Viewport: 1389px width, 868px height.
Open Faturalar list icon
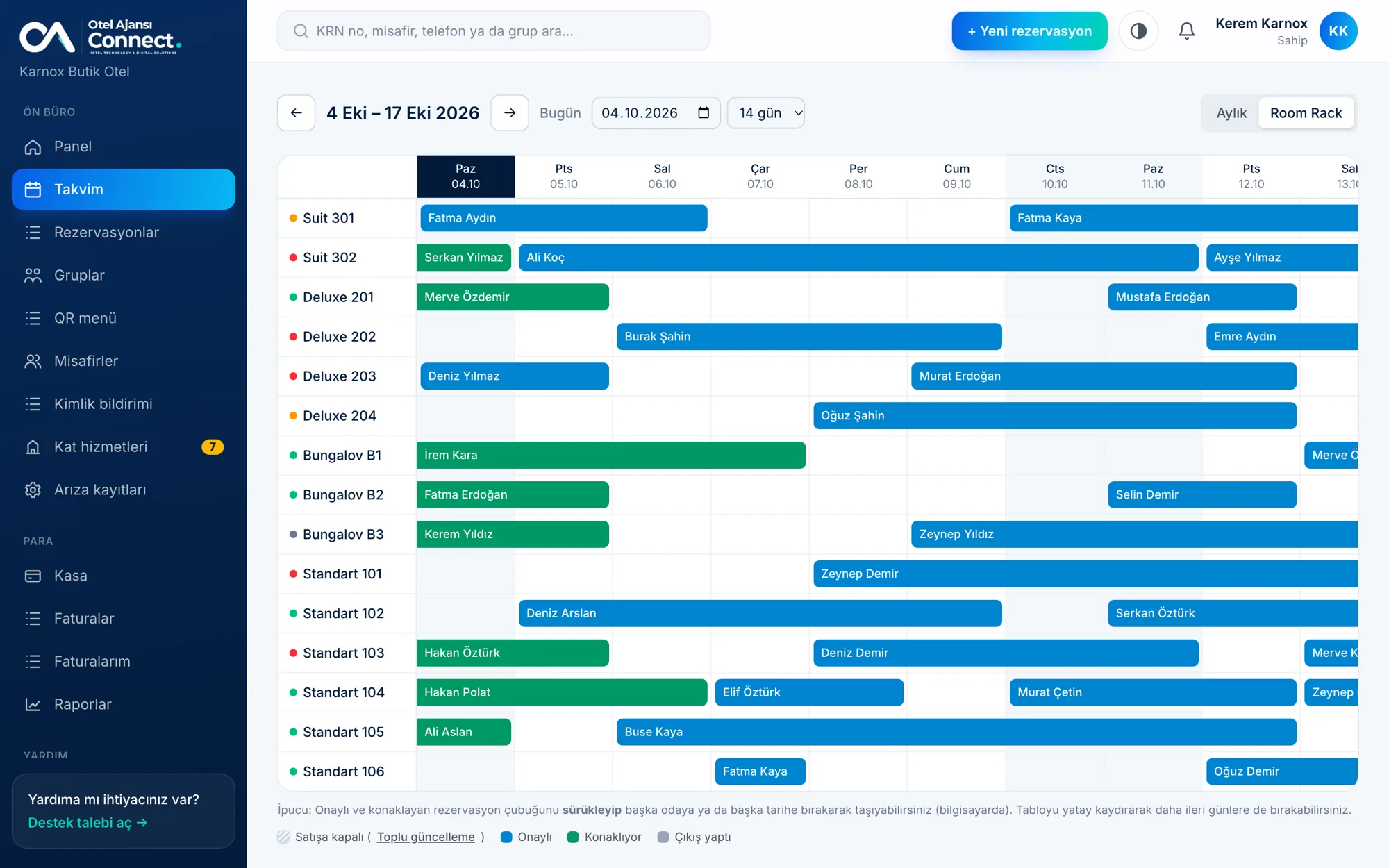coord(33,619)
